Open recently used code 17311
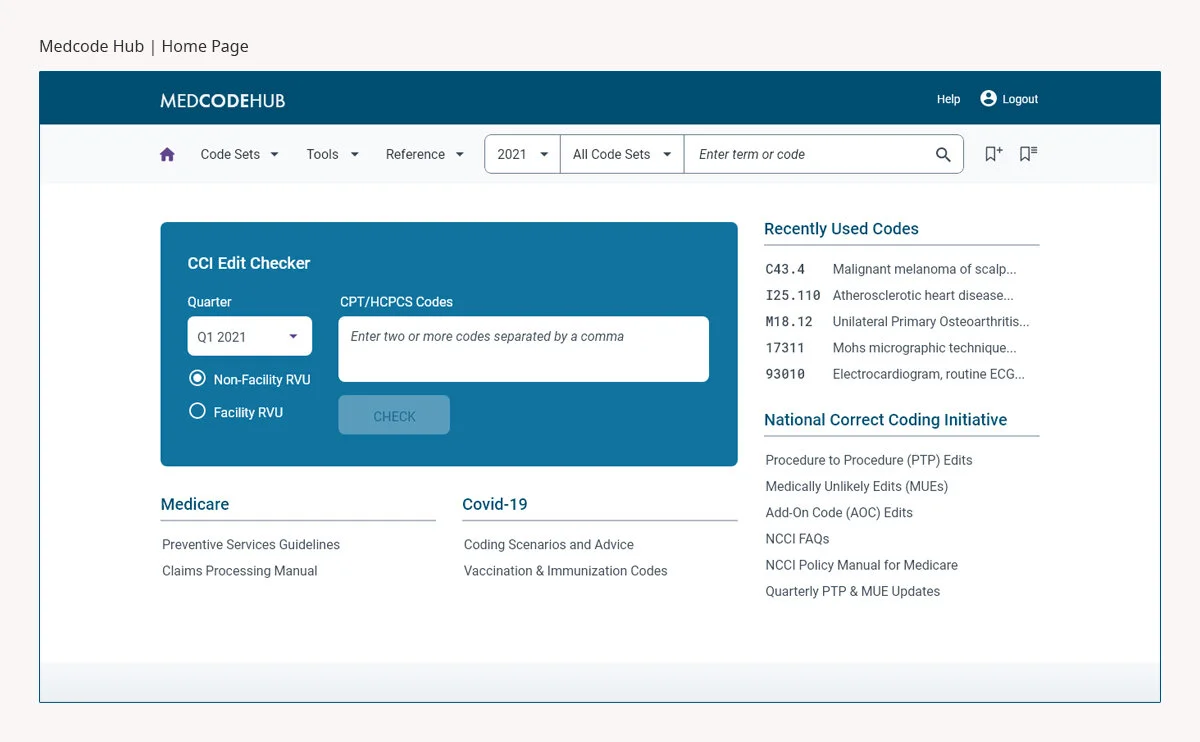The height and width of the screenshot is (742, 1200). 785,348
